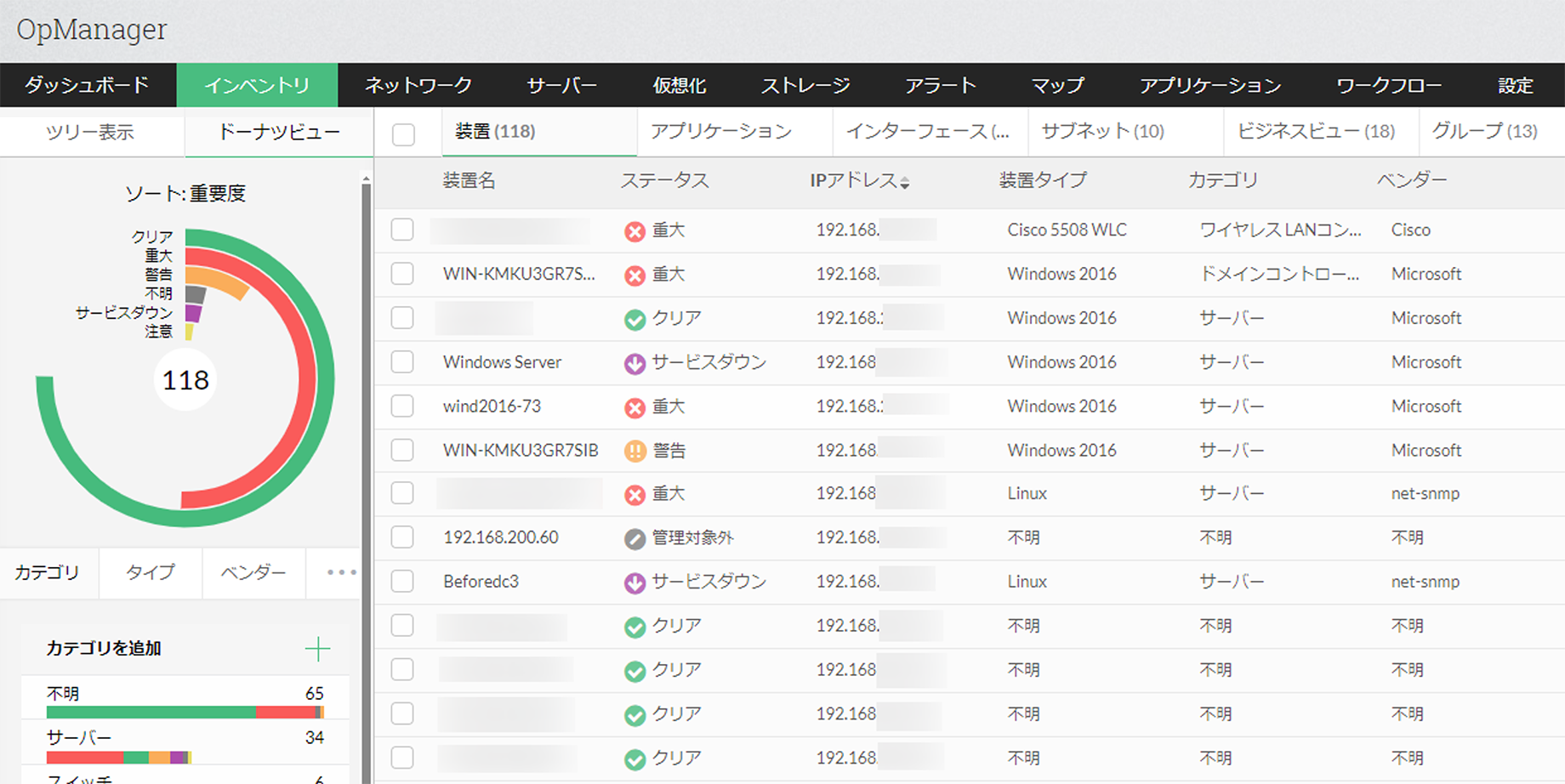Open the ダッシュボード menu

click(x=88, y=85)
